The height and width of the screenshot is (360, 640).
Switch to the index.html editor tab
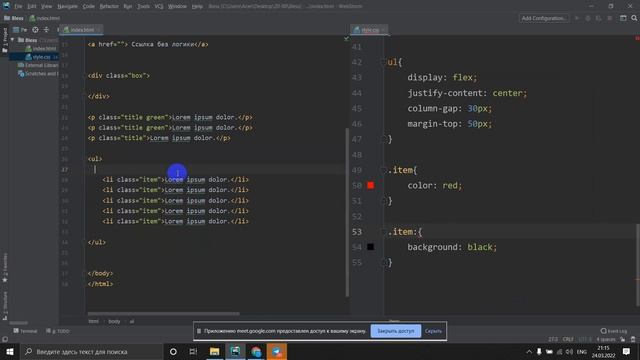click(80, 30)
